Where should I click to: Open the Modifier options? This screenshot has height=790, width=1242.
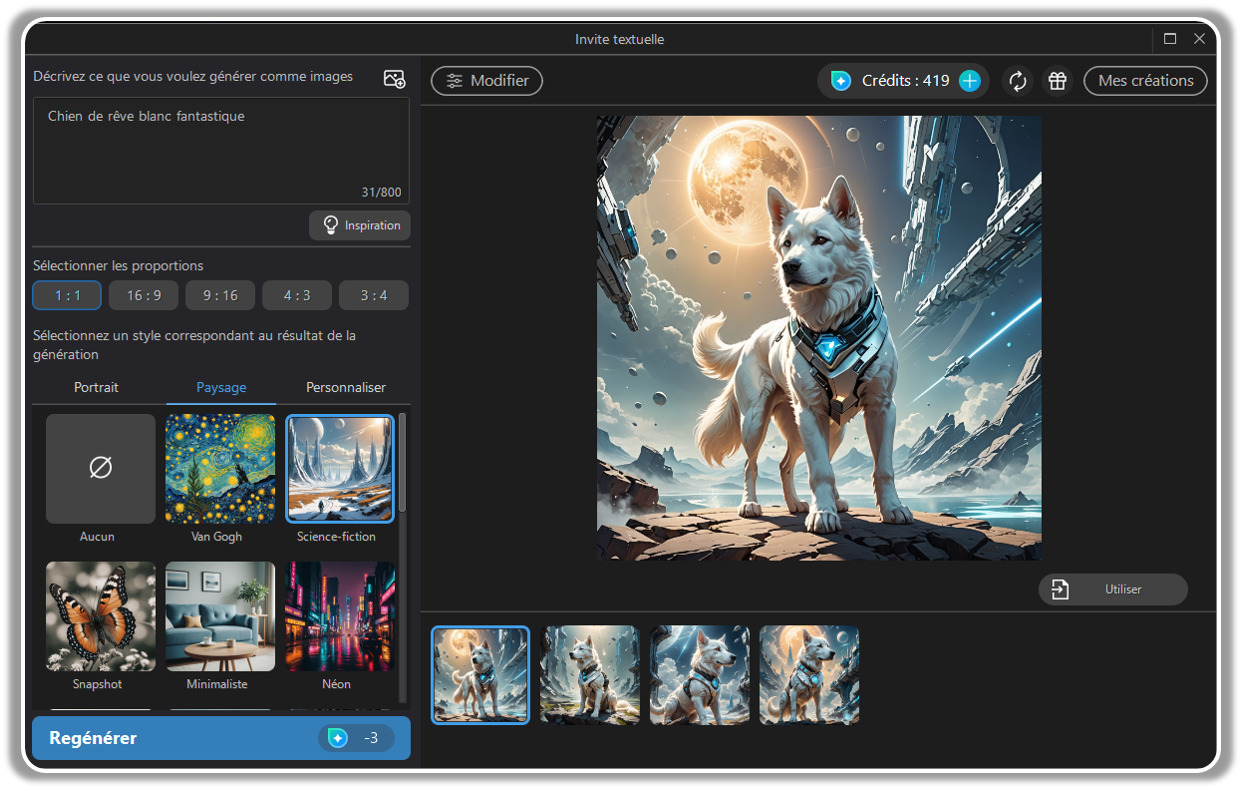click(x=487, y=81)
